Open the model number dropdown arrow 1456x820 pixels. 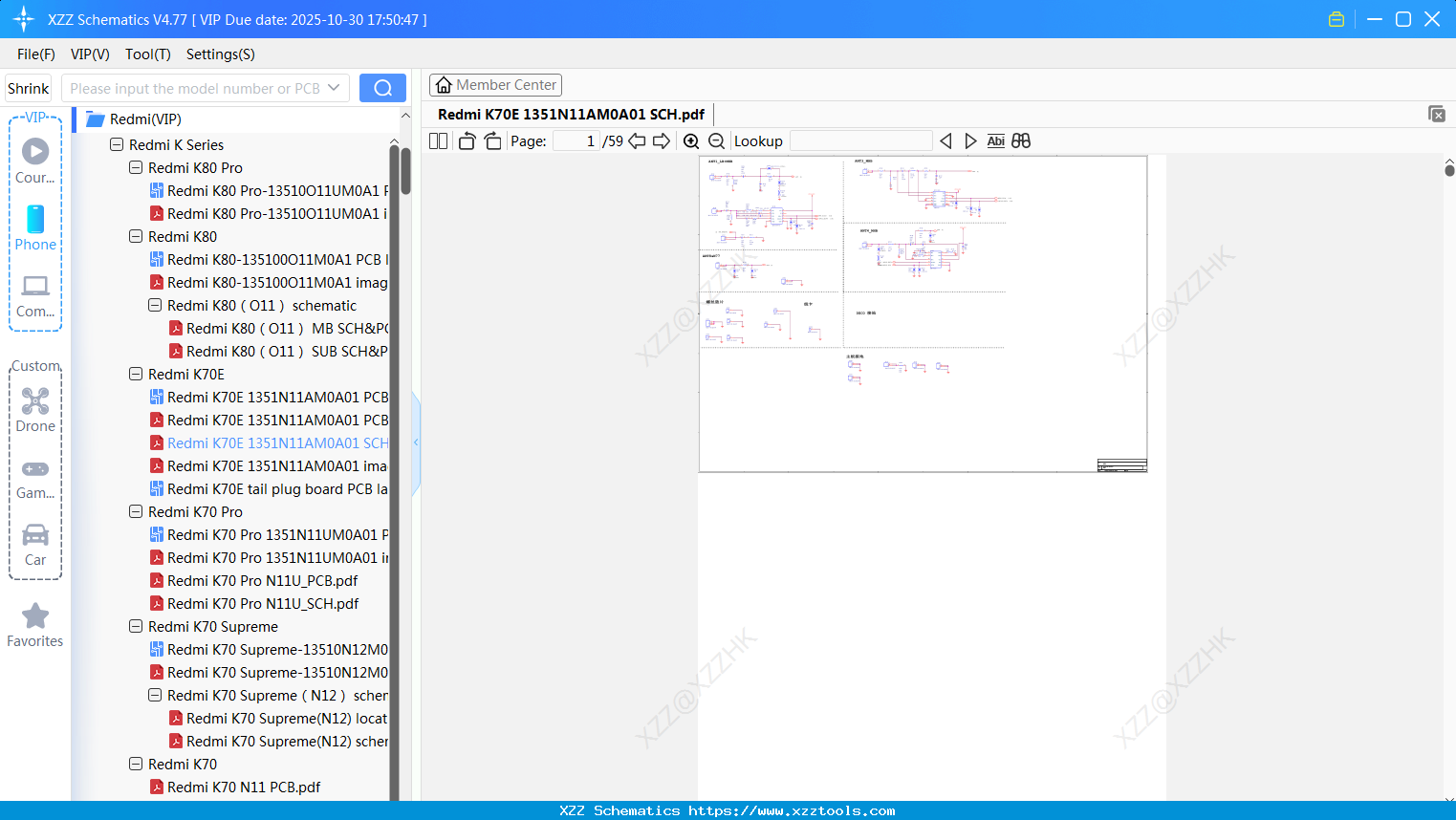coord(334,88)
